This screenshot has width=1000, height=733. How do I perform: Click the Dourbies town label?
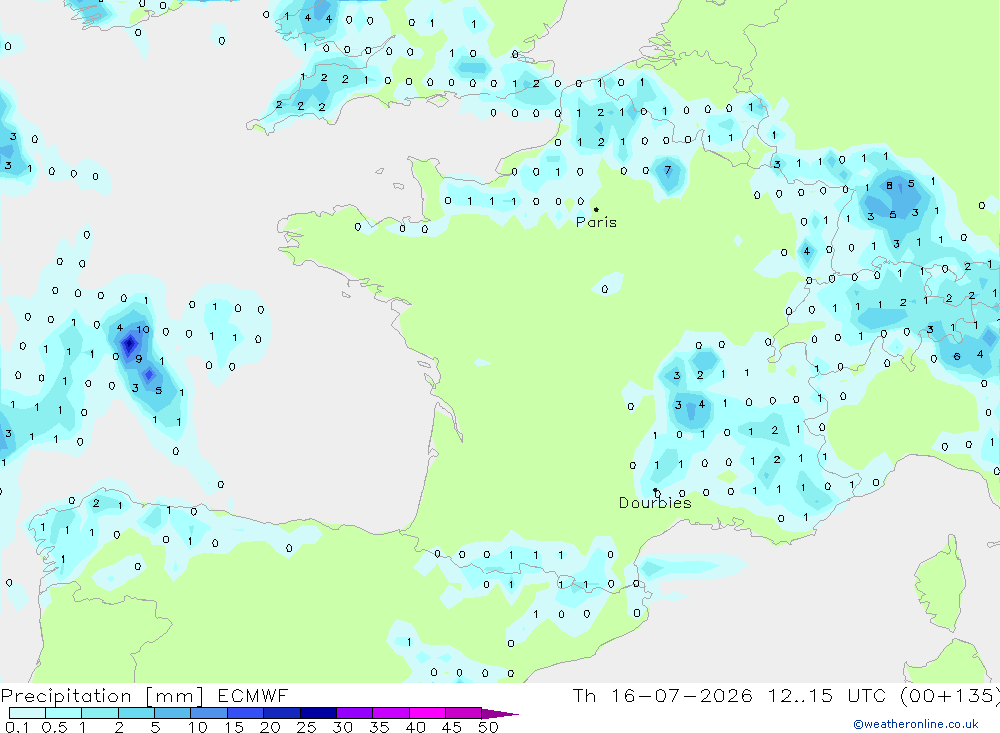click(655, 503)
